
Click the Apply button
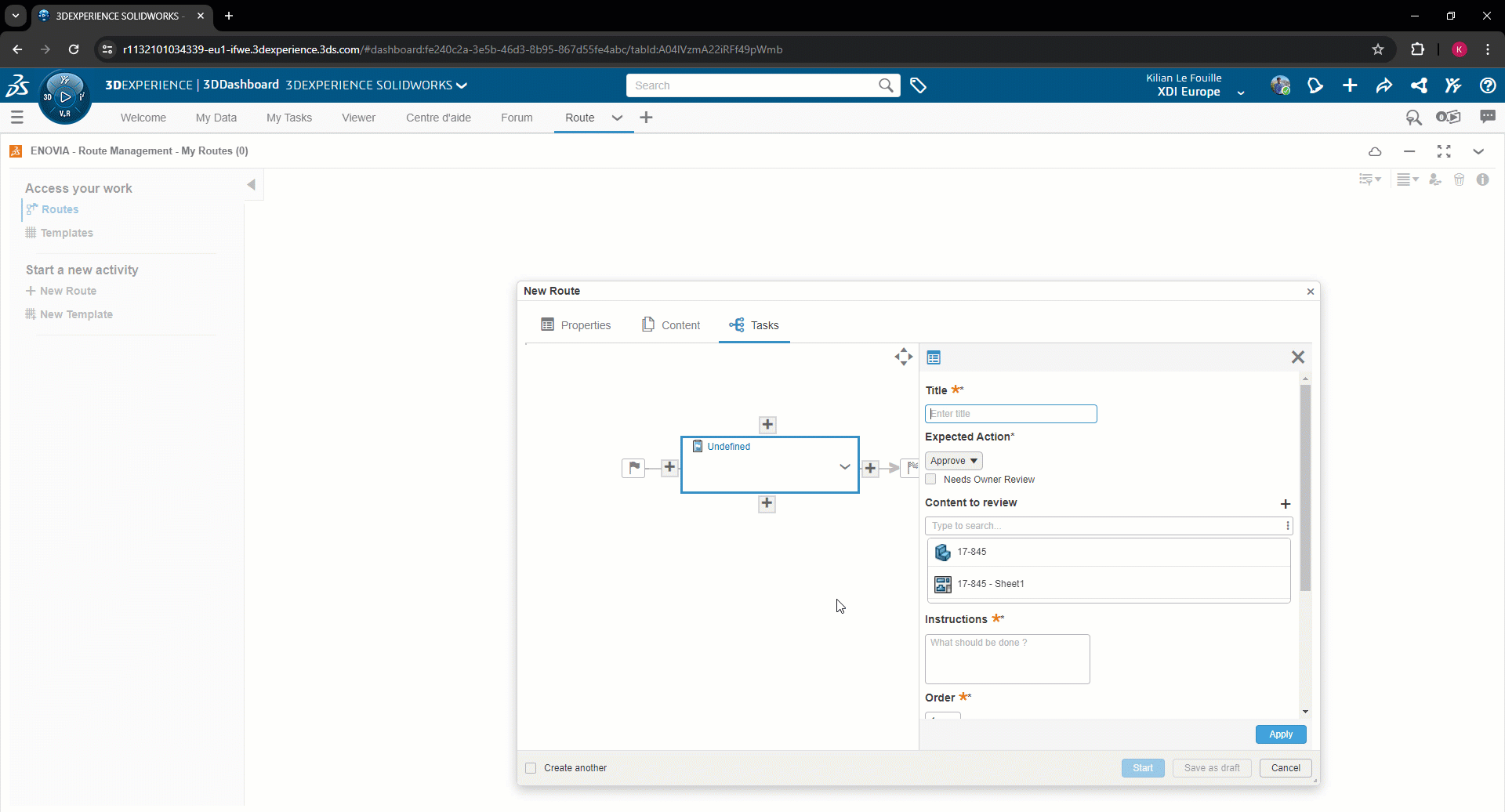tap(1280, 734)
